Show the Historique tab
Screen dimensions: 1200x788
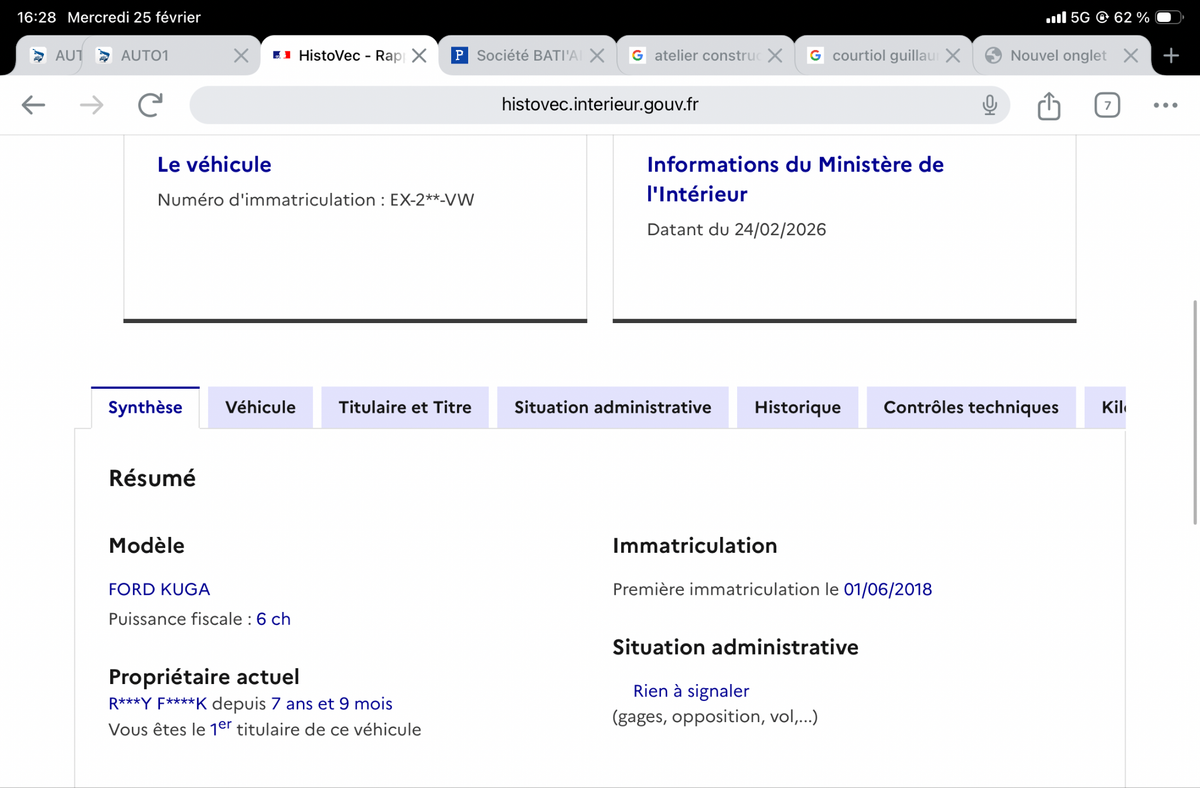click(797, 407)
